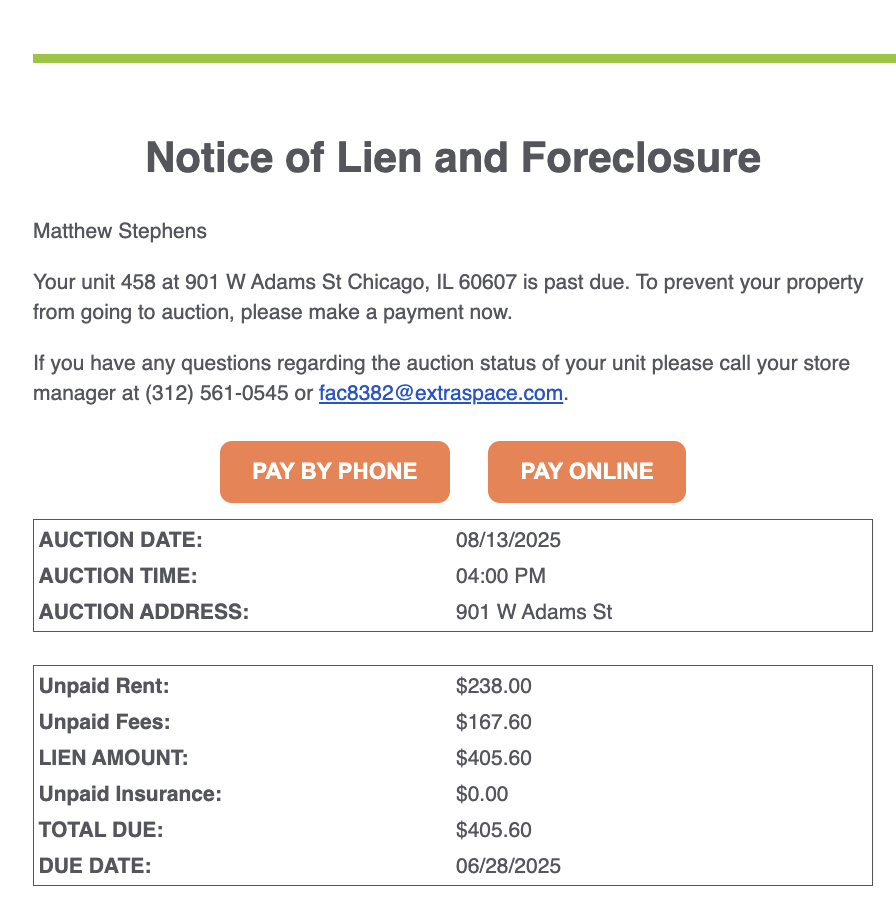Click the DUE DATE label

(x=95, y=866)
